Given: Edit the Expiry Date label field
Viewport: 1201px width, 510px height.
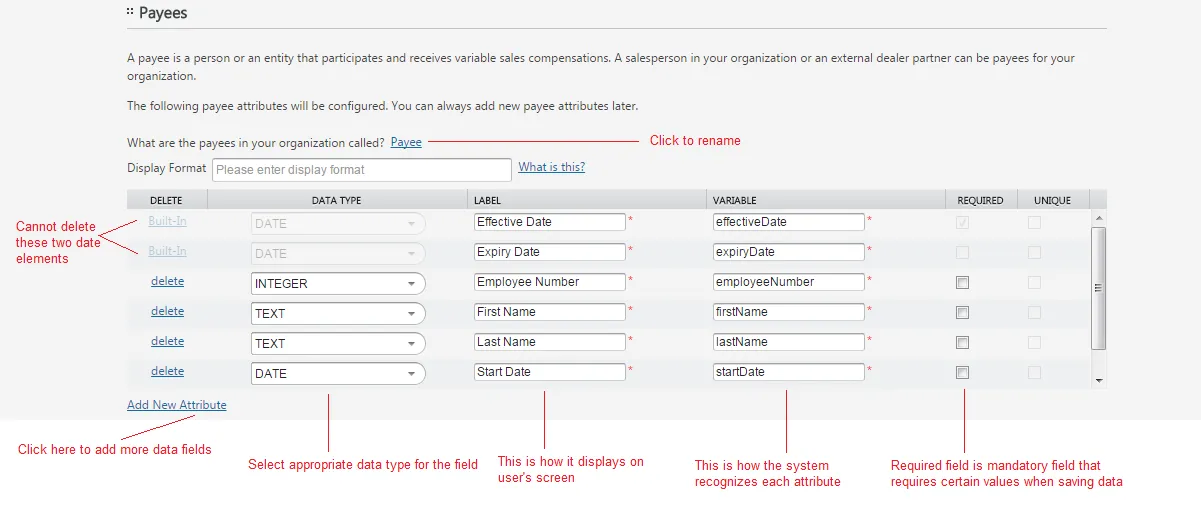Looking at the screenshot, I should coord(550,252).
